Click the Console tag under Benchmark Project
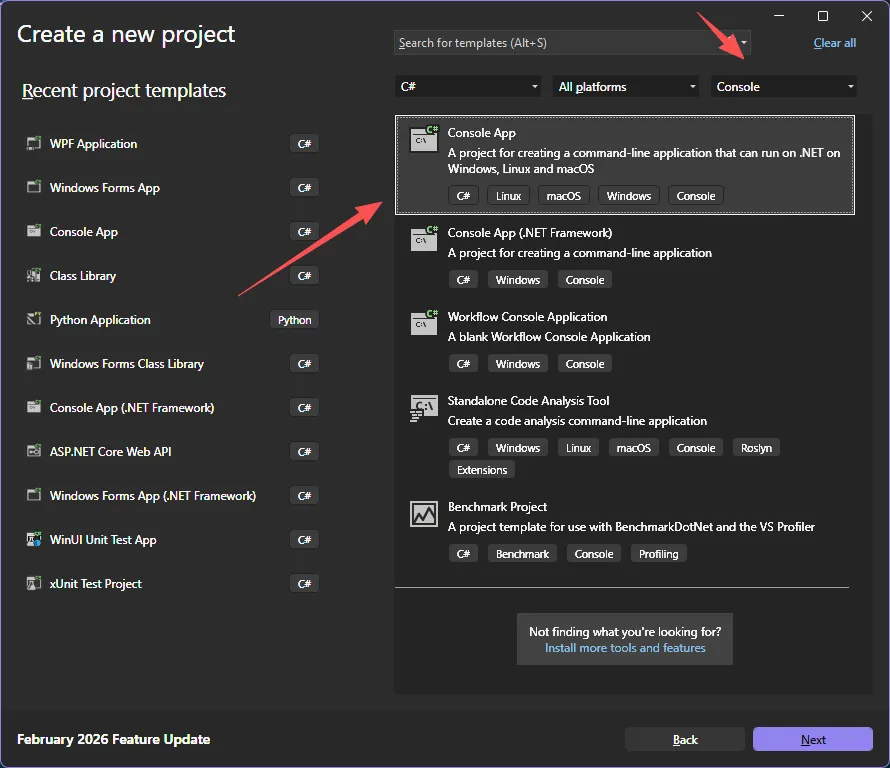Viewport: 890px width, 768px height. pyautogui.click(x=594, y=554)
